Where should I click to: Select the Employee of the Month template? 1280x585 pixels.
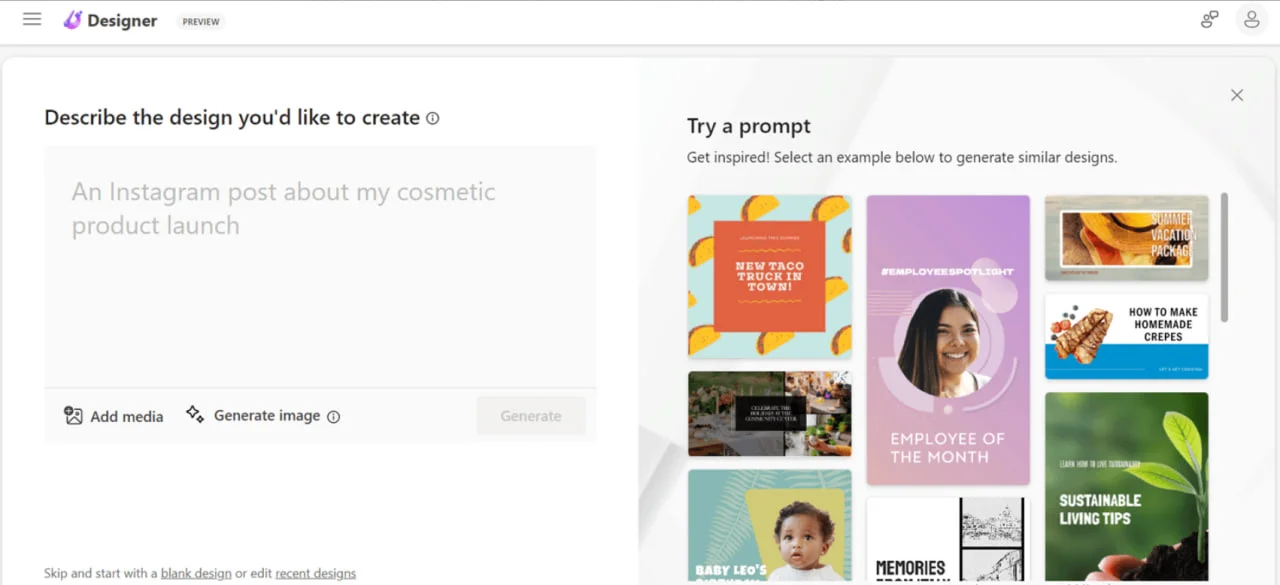pos(948,340)
